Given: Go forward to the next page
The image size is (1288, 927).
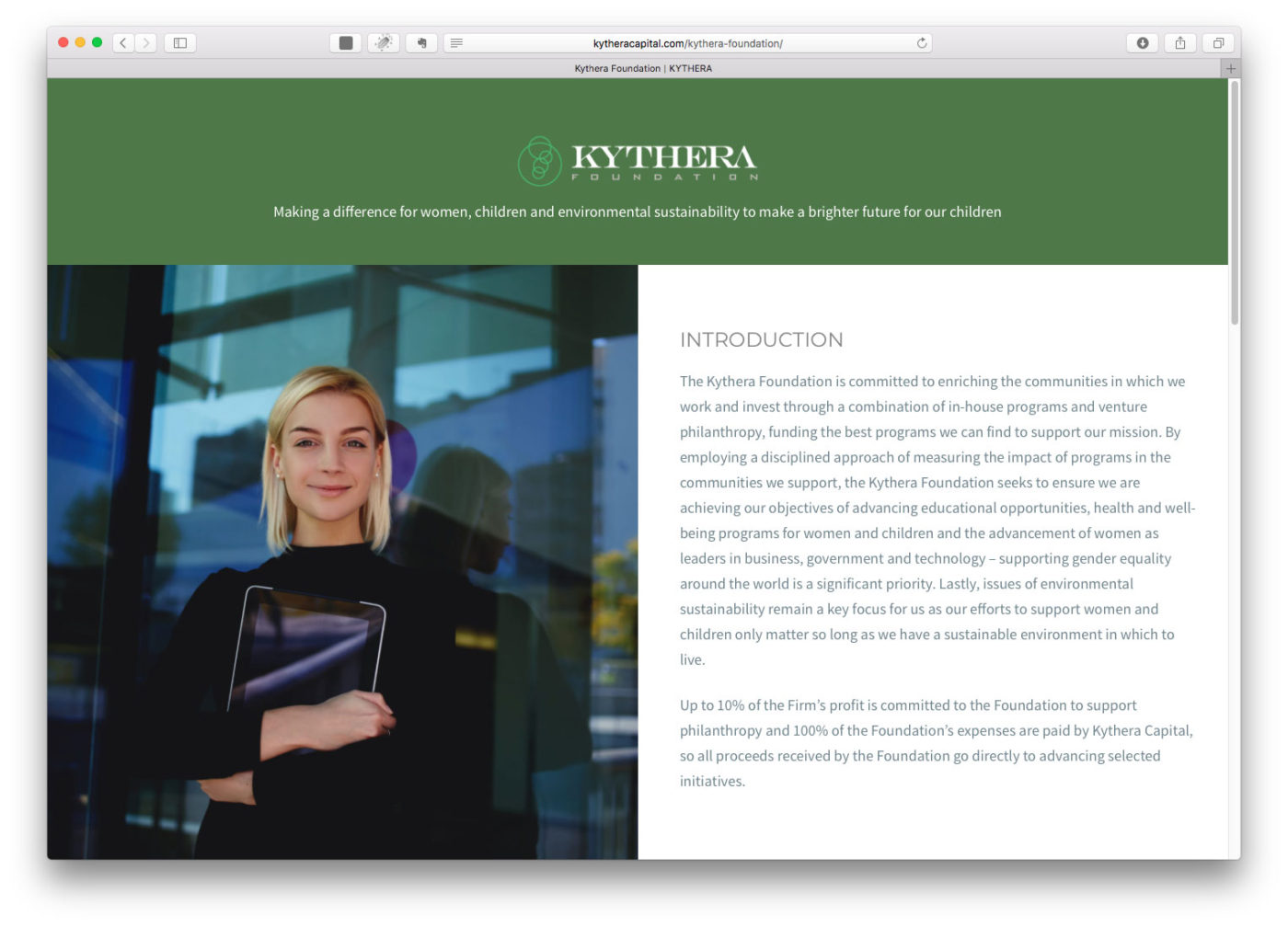Looking at the screenshot, I should [x=145, y=43].
